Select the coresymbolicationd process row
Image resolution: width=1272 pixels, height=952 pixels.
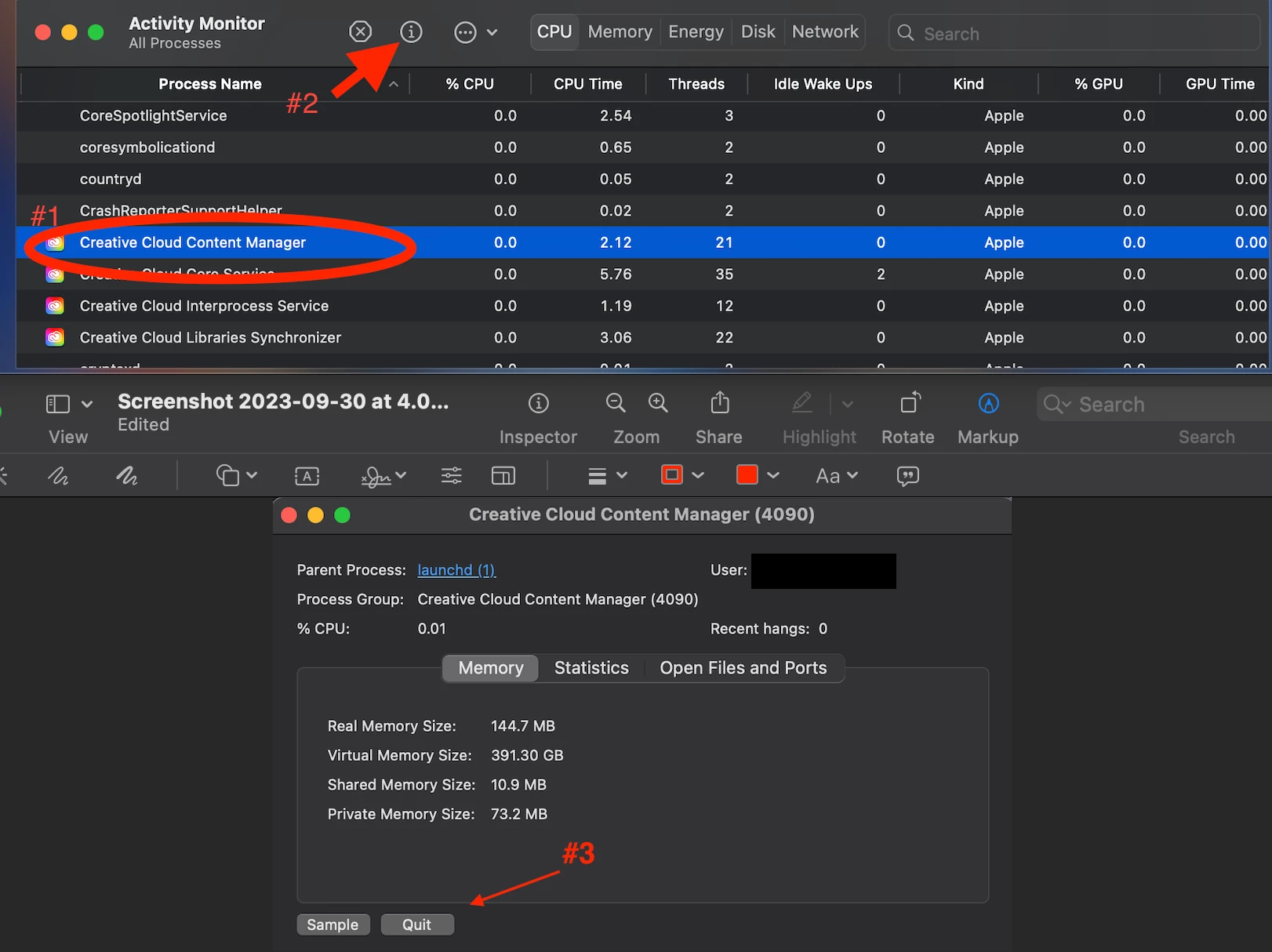pyautogui.click(x=644, y=147)
